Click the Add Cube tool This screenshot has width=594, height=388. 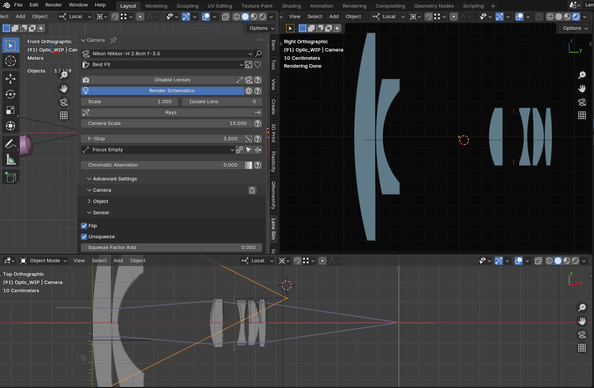tap(10, 177)
